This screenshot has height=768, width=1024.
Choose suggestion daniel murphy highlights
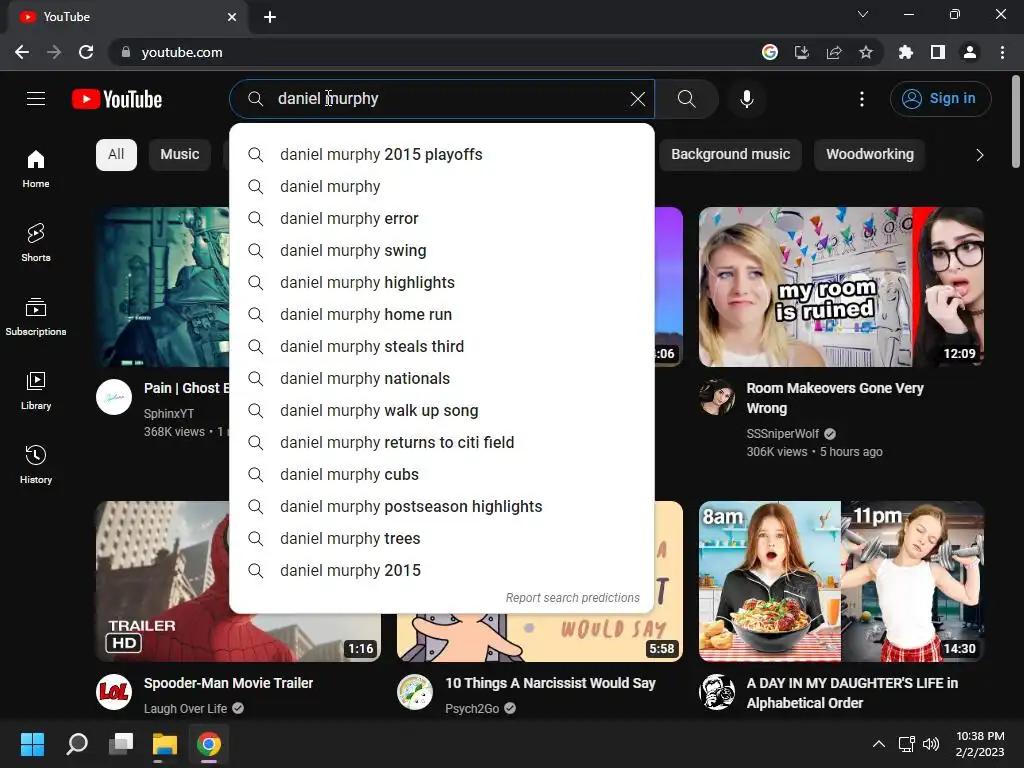point(442,283)
